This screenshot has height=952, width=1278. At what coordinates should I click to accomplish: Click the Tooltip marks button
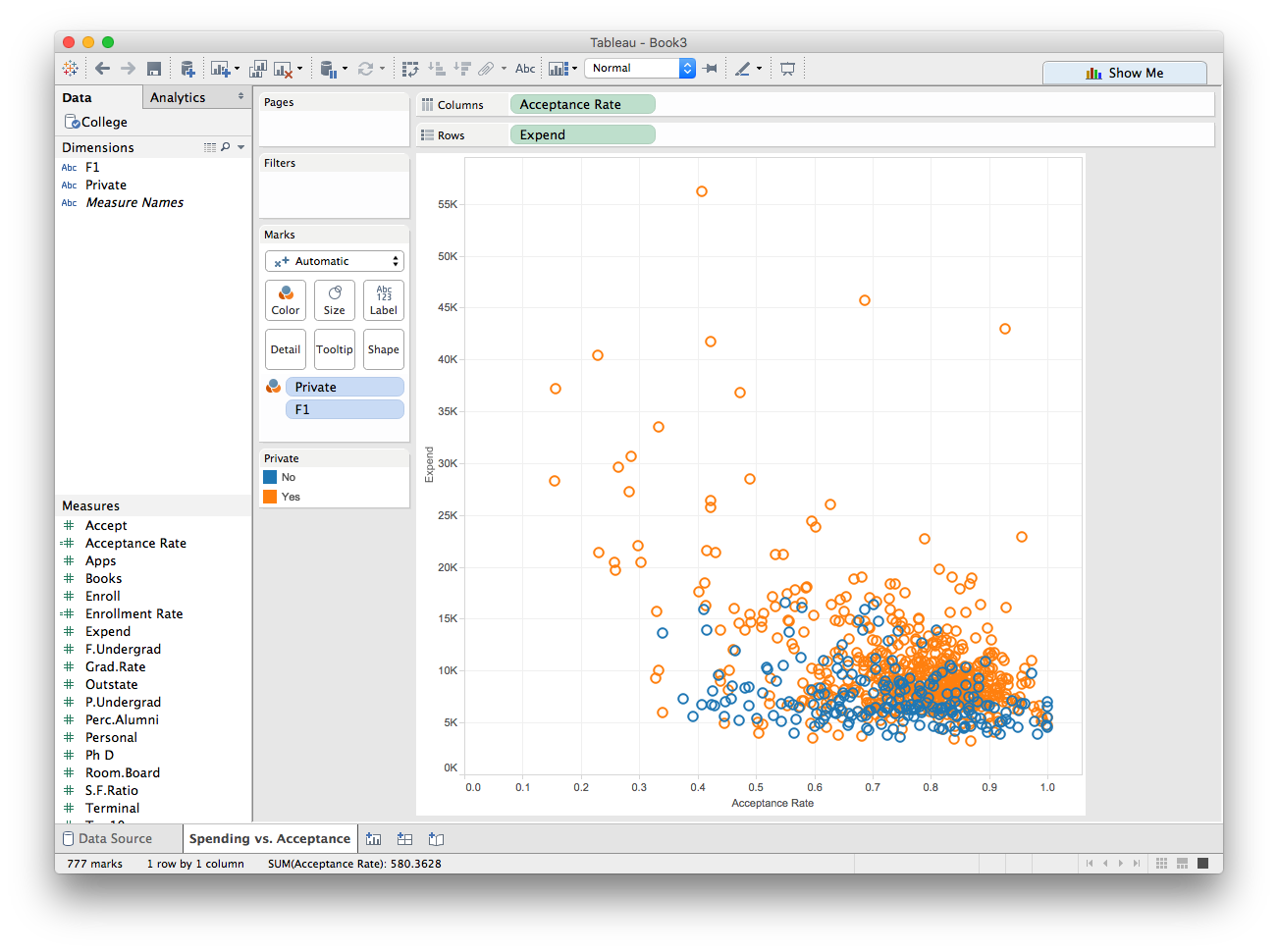(335, 349)
